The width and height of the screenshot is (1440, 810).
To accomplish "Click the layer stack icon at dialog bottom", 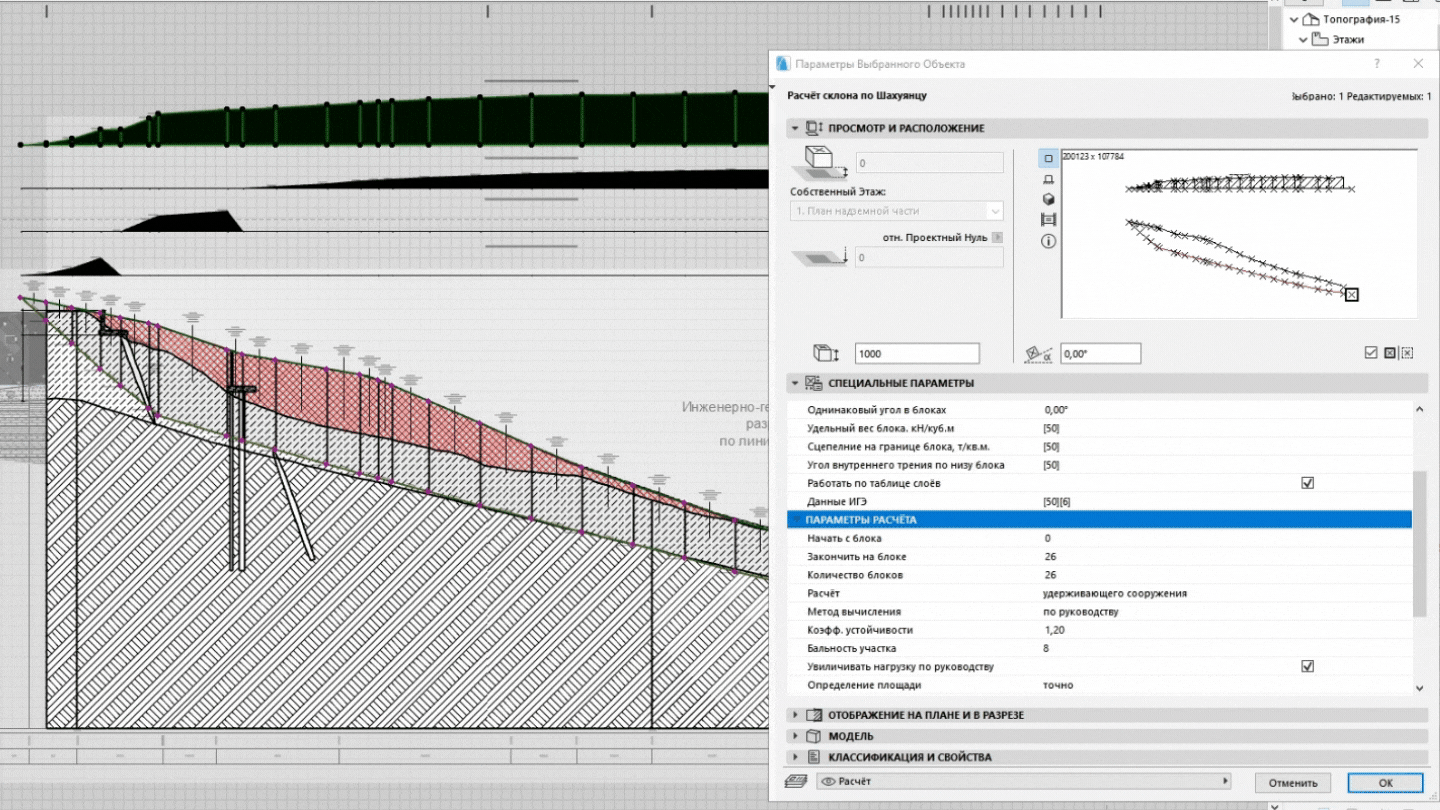I will coord(796,782).
